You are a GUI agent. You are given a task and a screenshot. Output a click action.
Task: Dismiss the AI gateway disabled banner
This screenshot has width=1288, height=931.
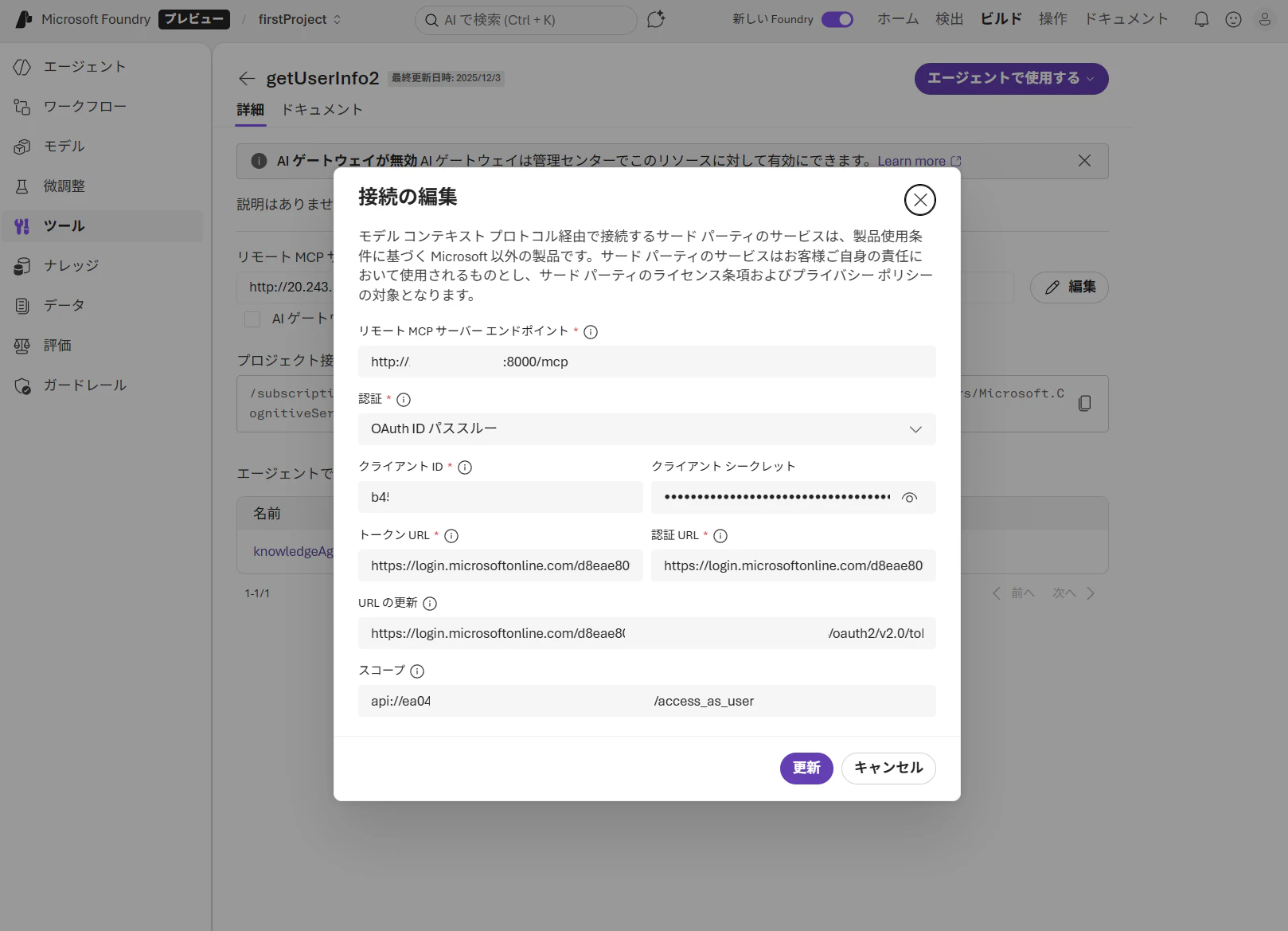[1084, 161]
